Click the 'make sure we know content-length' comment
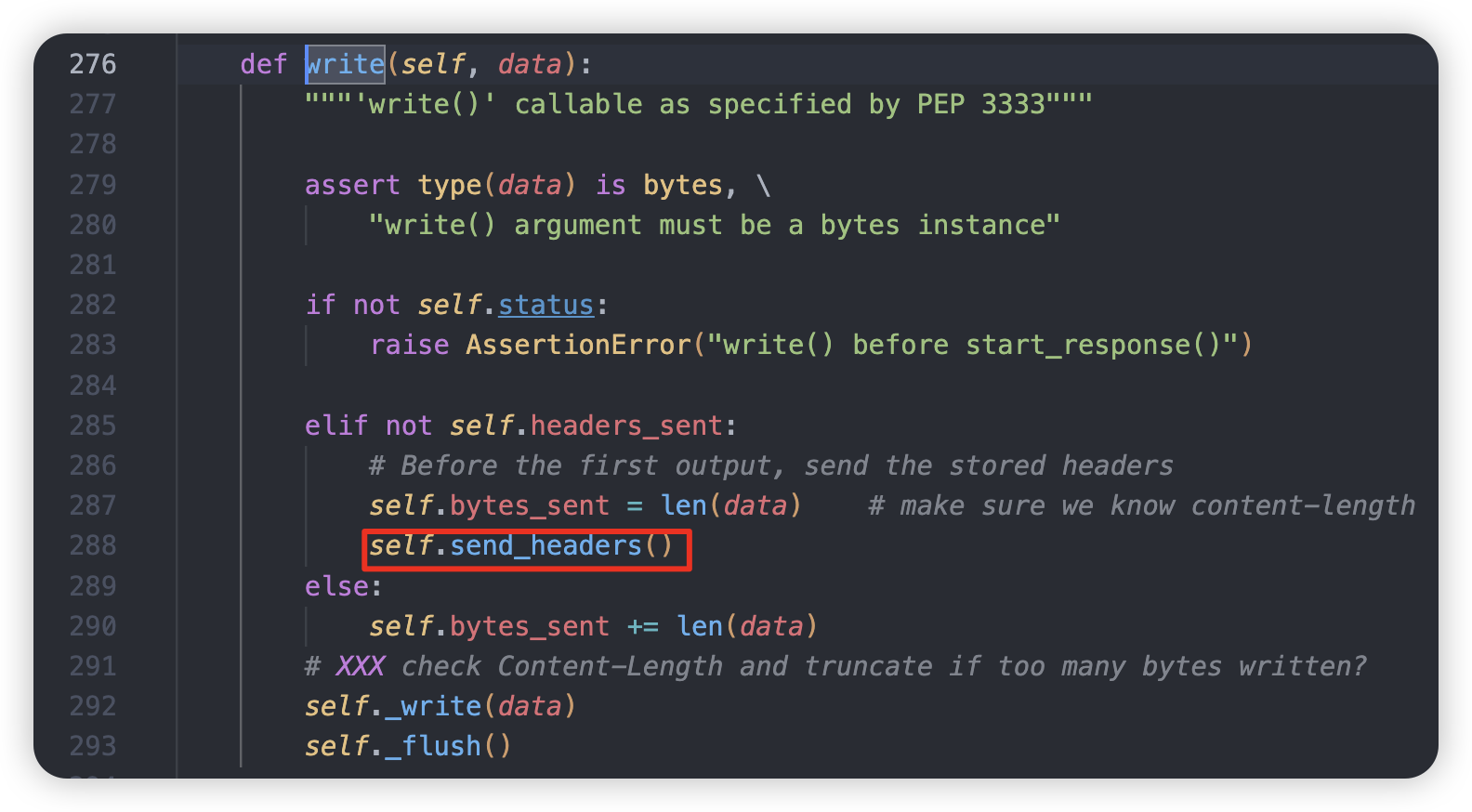1472x812 pixels. tap(1141, 505)
